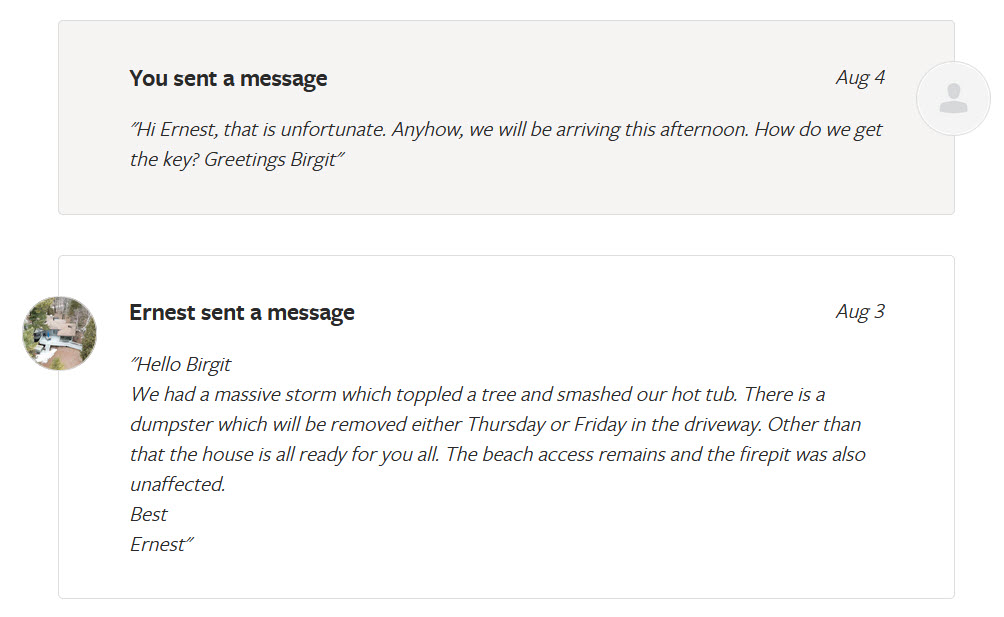
Task: Click the "Best" sign-off line
Action: point(146,514)
